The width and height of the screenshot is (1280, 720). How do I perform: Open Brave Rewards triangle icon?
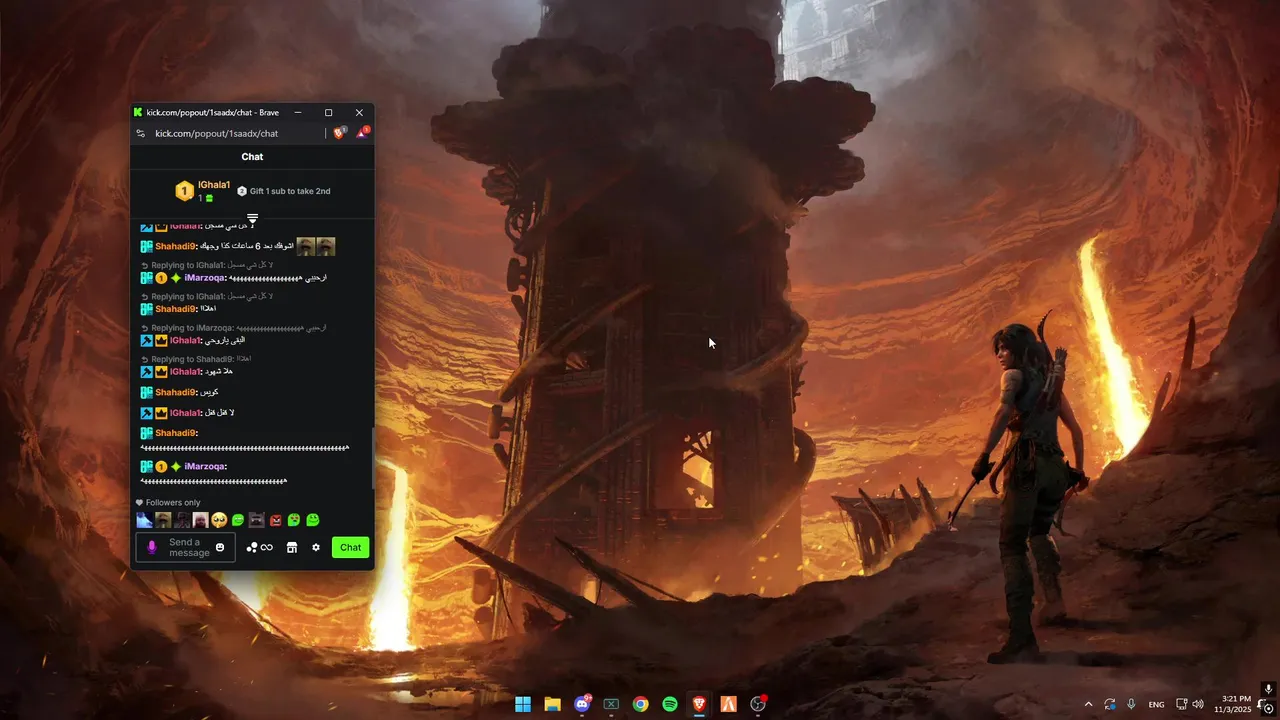[x=362, y=132]
